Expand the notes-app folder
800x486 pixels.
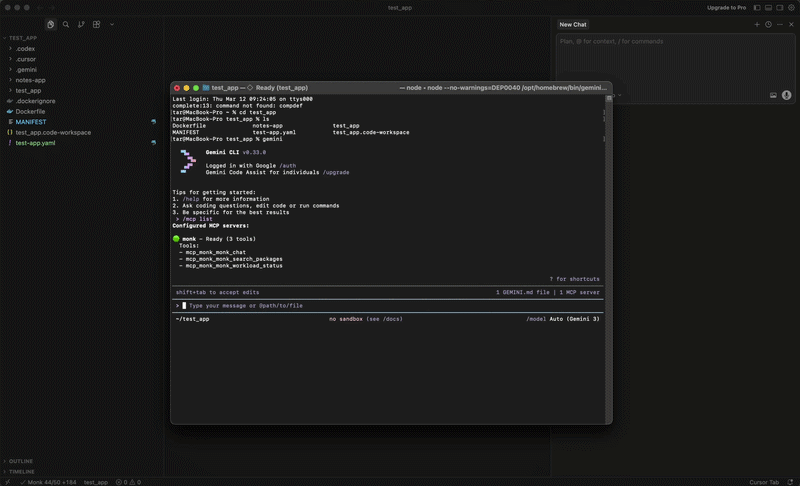[30, 80]
